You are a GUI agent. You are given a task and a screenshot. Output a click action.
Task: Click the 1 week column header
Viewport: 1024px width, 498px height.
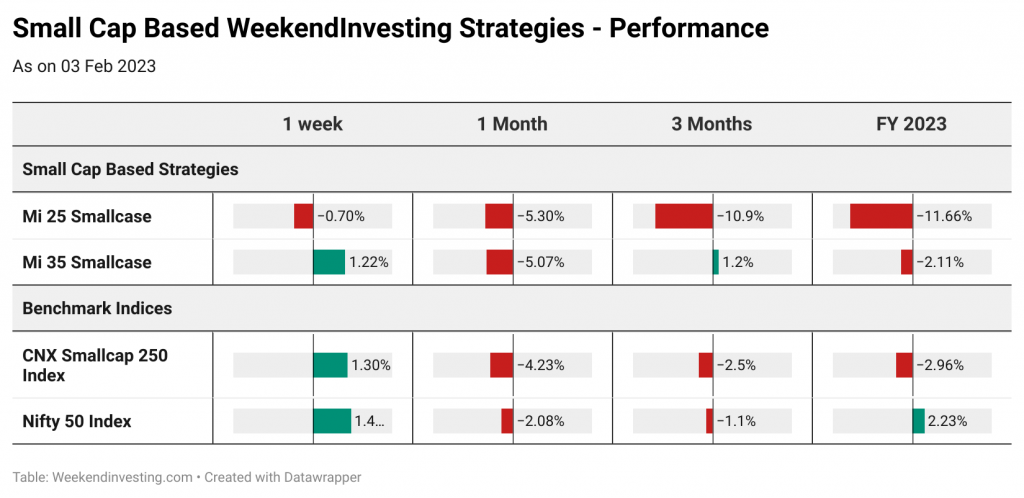(312, 124)
